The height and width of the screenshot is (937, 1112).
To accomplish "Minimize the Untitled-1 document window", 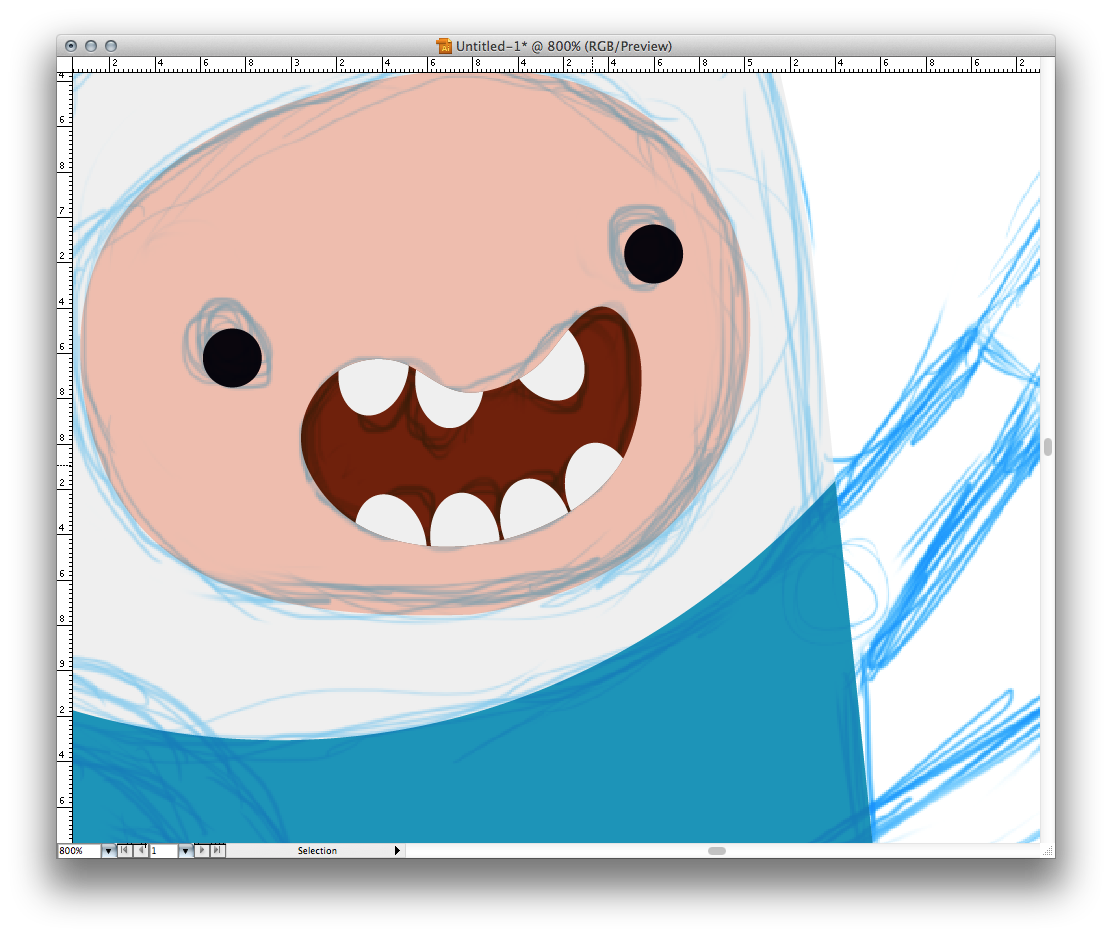I will click(x=91, y=46).
